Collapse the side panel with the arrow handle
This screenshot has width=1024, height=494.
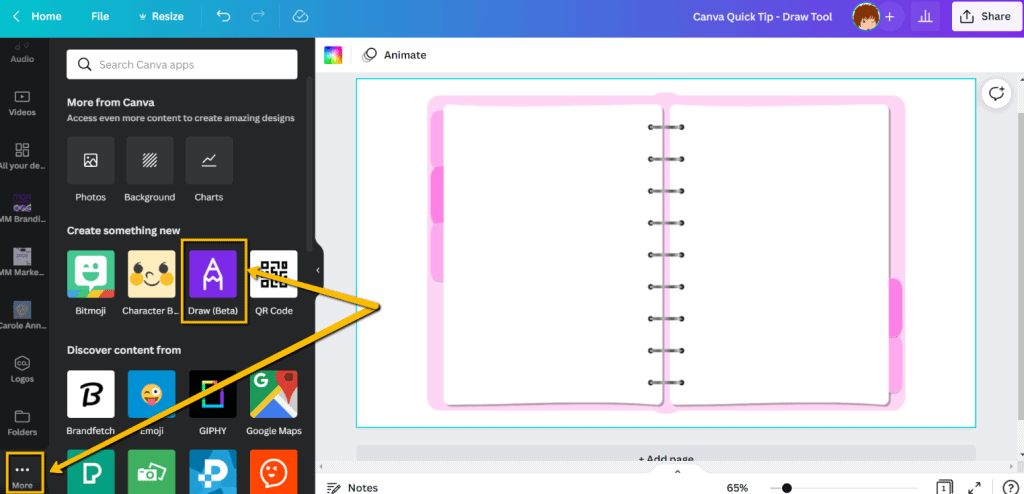(318, 270)
